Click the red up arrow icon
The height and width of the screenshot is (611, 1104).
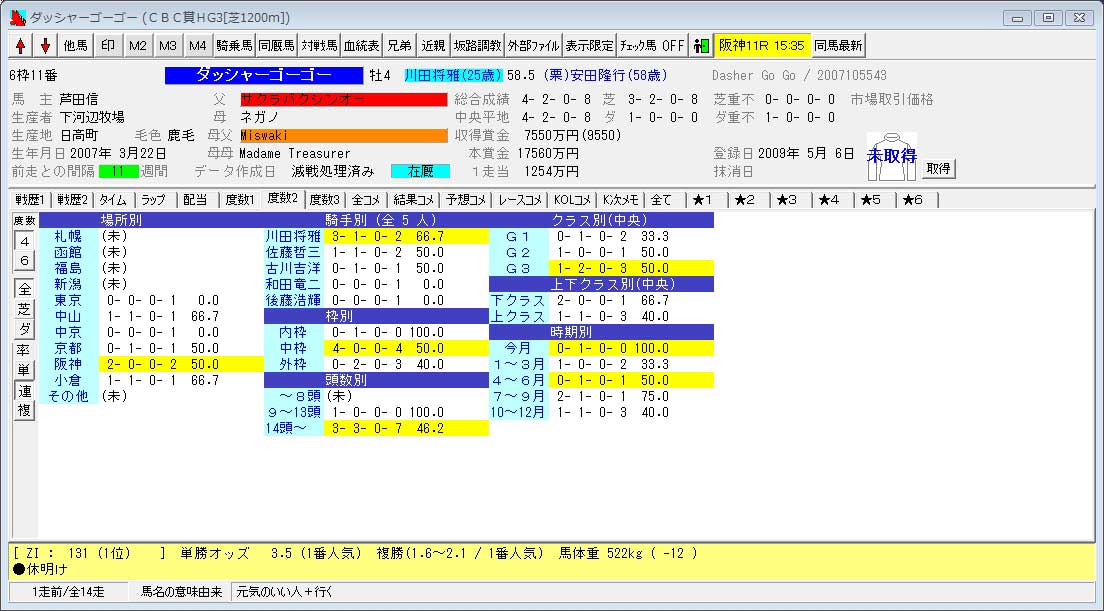[x=21, y=45]
